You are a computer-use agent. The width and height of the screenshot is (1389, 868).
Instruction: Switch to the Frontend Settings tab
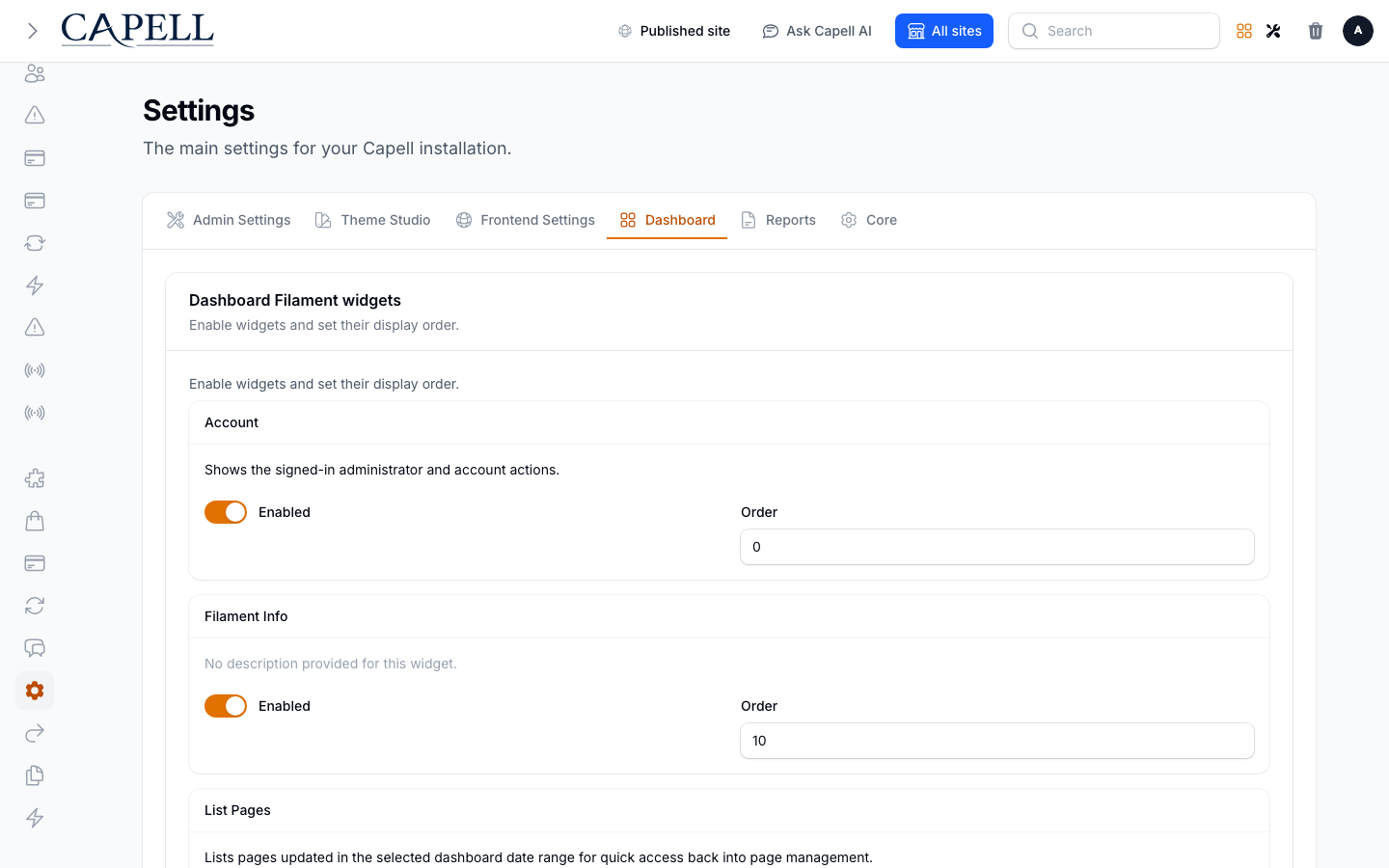click(x=526, y=220)
